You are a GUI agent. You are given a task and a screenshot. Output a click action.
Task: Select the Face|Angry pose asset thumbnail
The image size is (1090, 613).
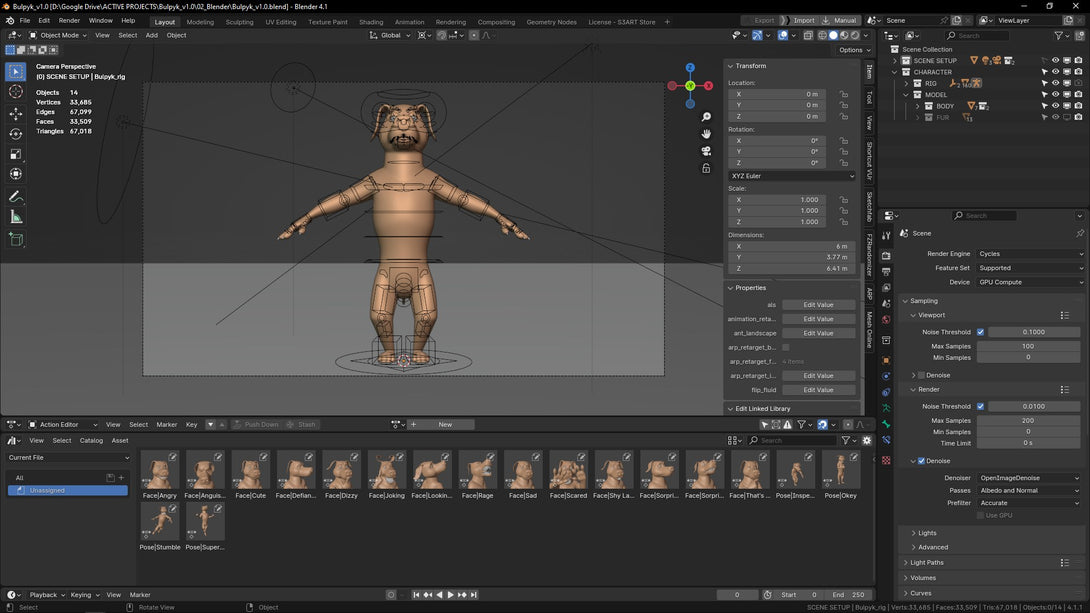tap(160, 470)
